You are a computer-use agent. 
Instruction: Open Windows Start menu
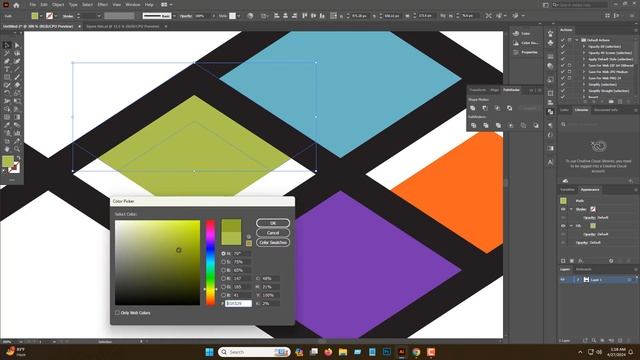tap(209, 352)
